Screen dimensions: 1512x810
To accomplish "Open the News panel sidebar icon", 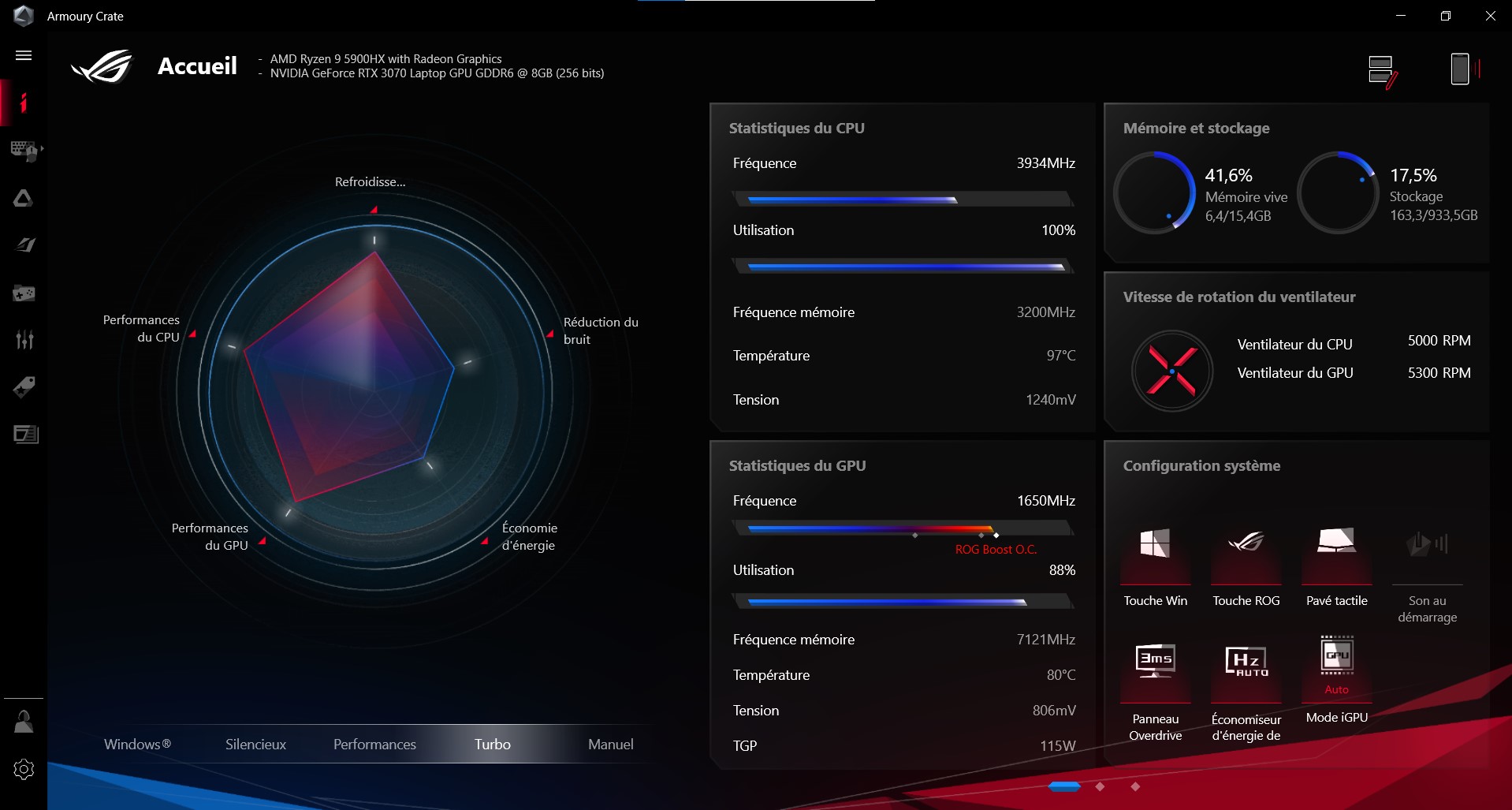I will (x=26, y=435).
